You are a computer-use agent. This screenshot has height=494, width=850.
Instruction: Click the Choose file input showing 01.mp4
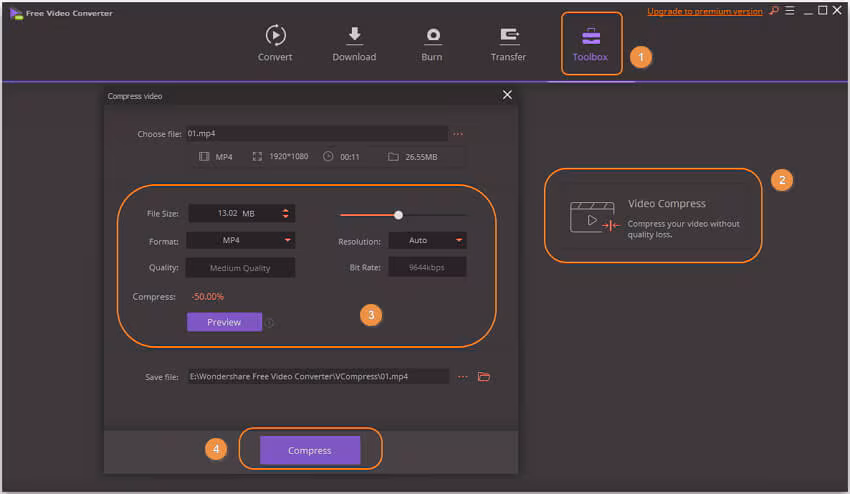click(317, 133)
